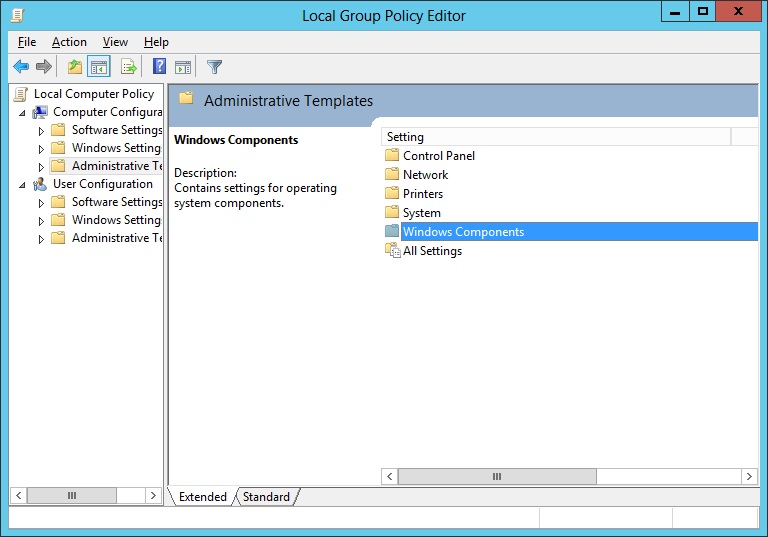768x537 pixels.
Task: Switch to the Extended tab
Action: point(202,496)
